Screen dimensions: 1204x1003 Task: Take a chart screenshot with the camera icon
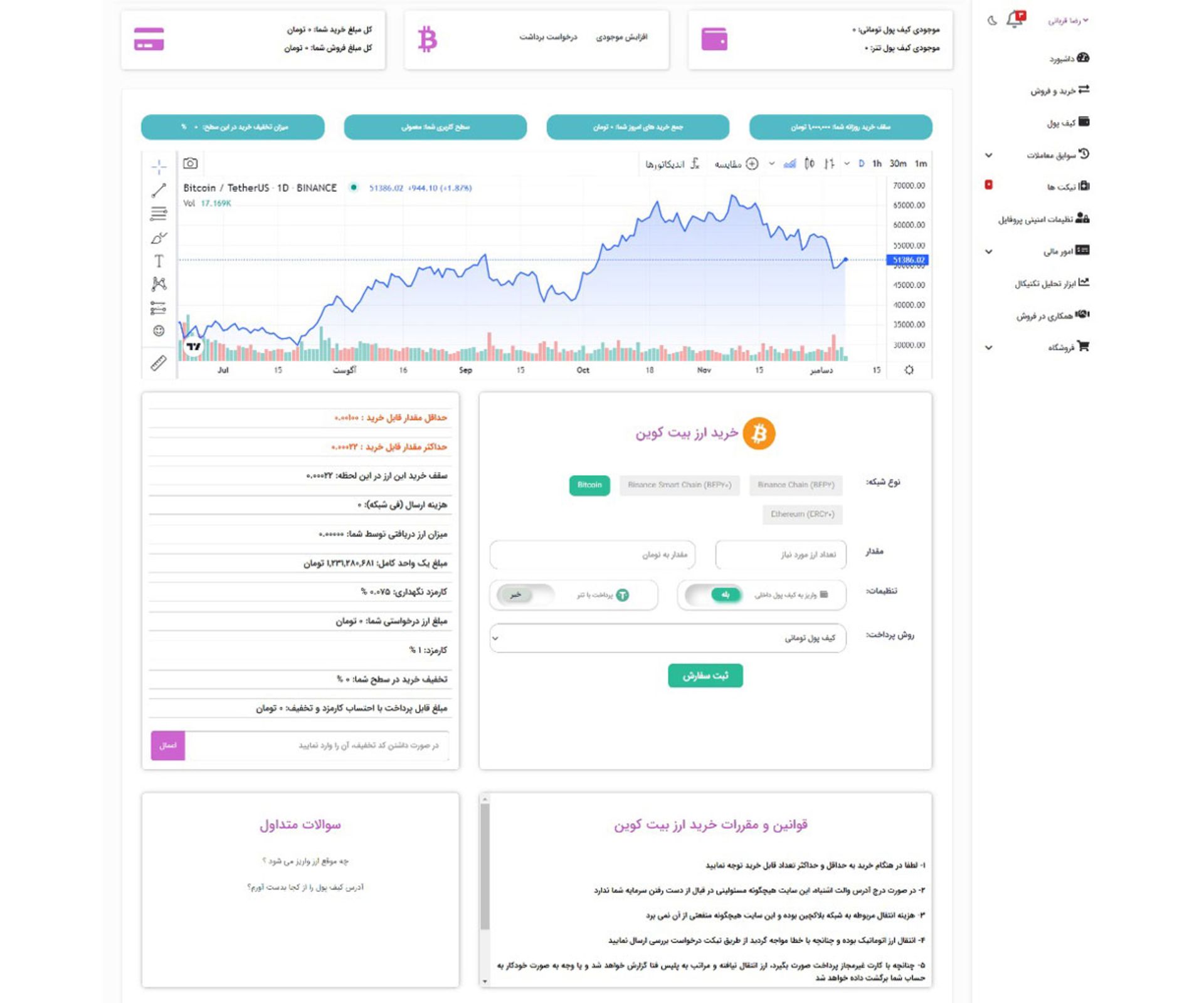pyautogui.click(x=191, y=162)
